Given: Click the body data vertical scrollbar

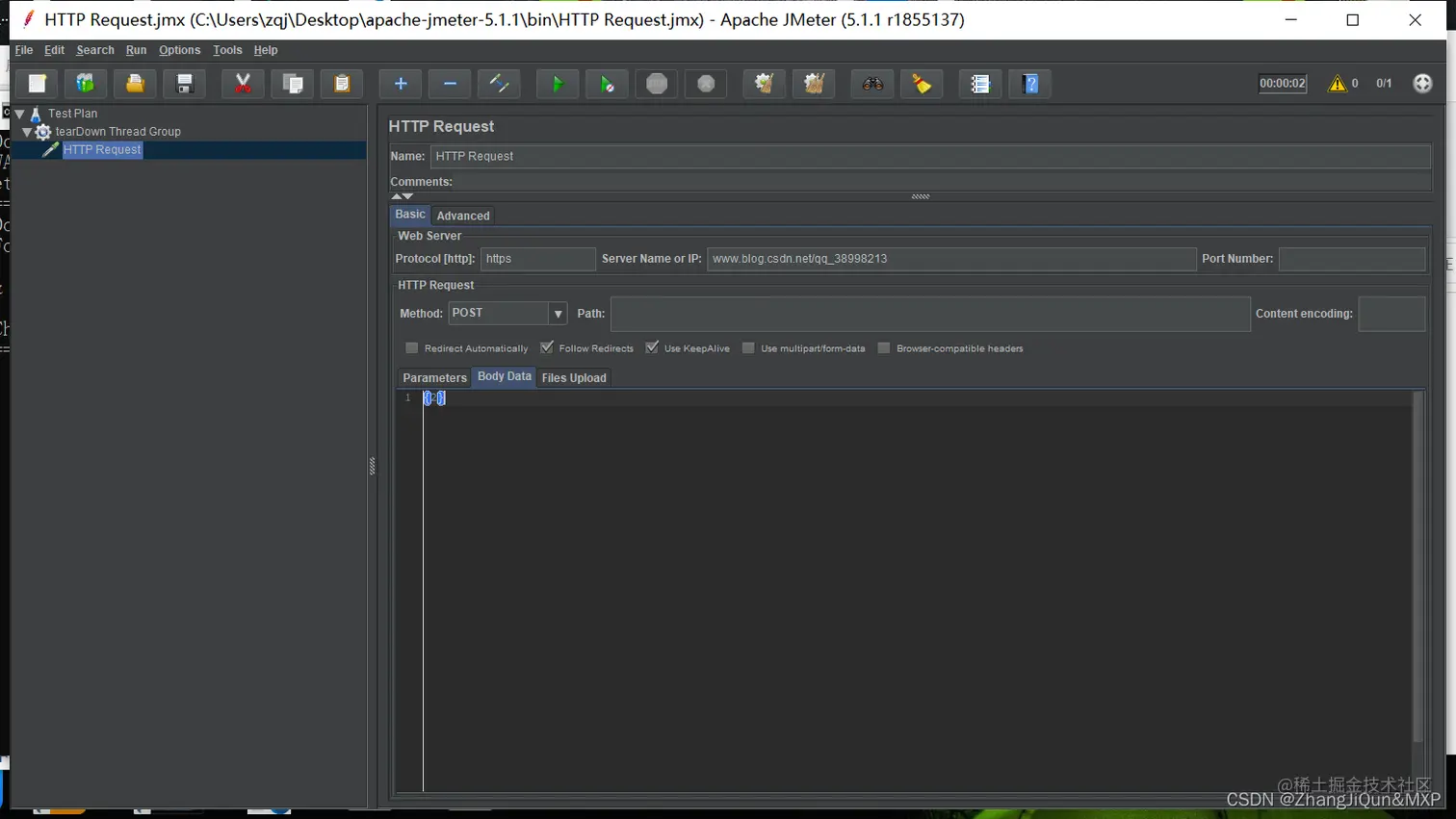Looking at the screenshot, I should (x=1417, y=568).
